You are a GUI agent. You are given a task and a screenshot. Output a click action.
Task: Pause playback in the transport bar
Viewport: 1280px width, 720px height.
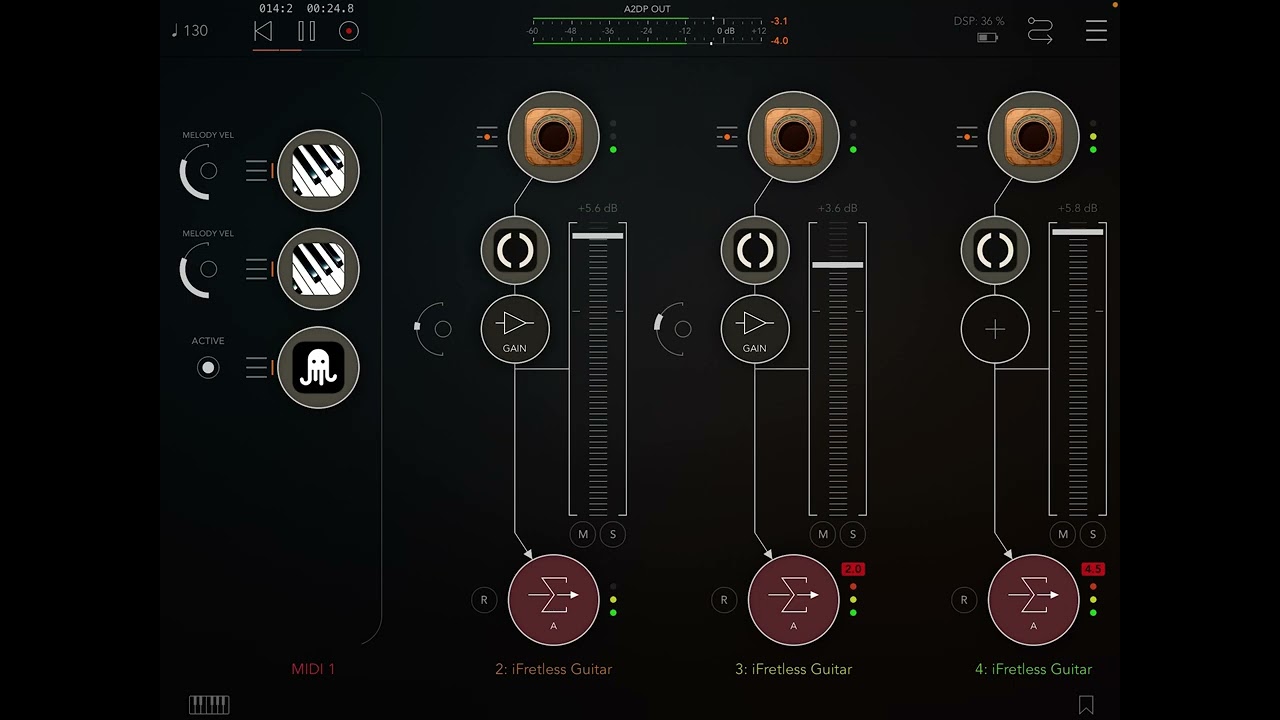coord(306,31)
